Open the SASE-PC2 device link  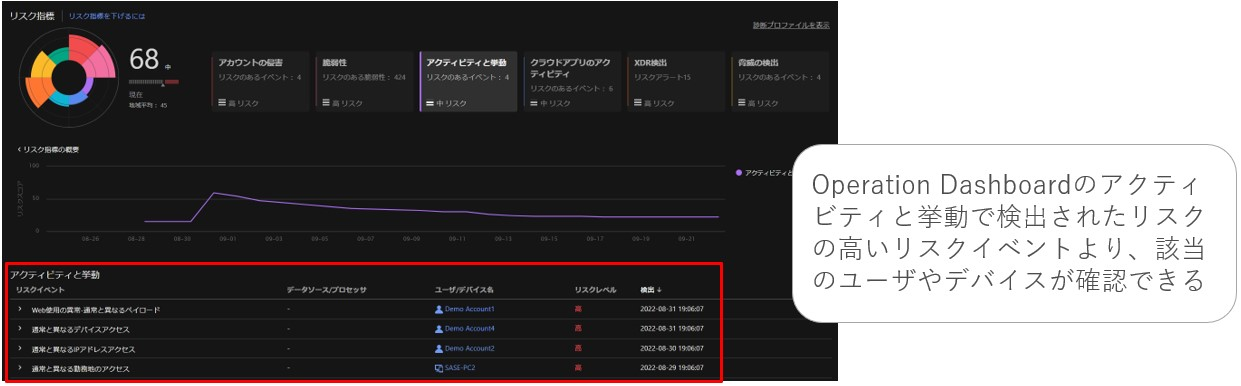[459, 368]
